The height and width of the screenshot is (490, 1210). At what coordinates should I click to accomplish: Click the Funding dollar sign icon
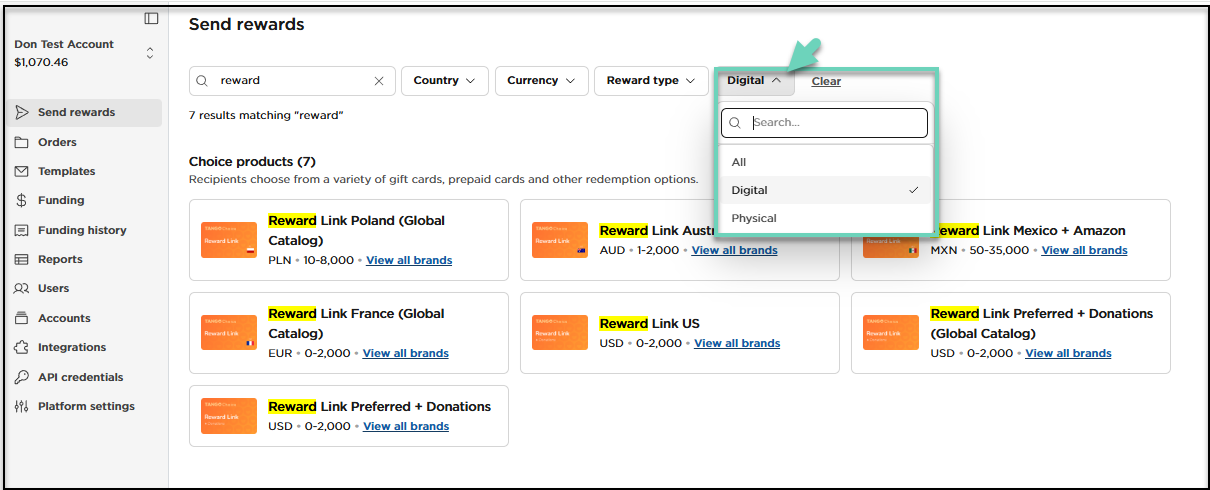click(x=21, y=200)
